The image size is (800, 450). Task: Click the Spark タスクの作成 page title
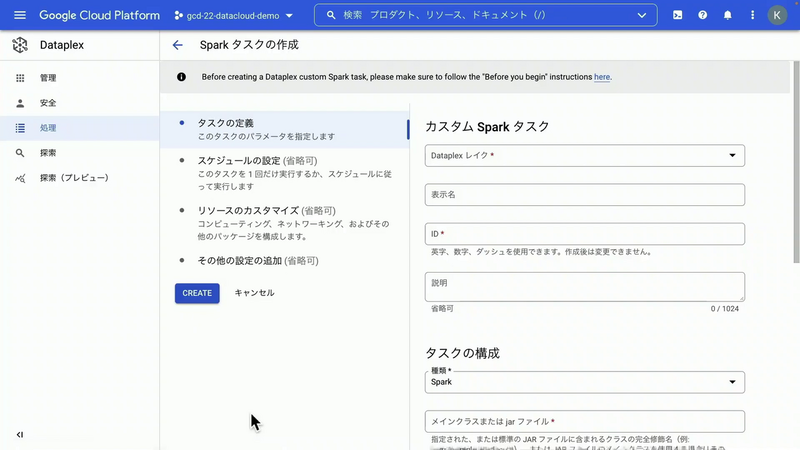[249, 45]
